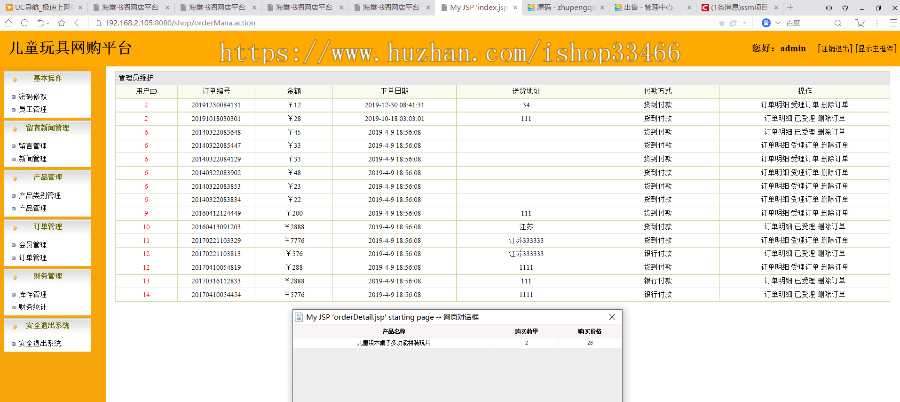Click the shopping cart toolbar icon
Image resolution: width=900 pixels, height=402 pixels.
[860, 23]
